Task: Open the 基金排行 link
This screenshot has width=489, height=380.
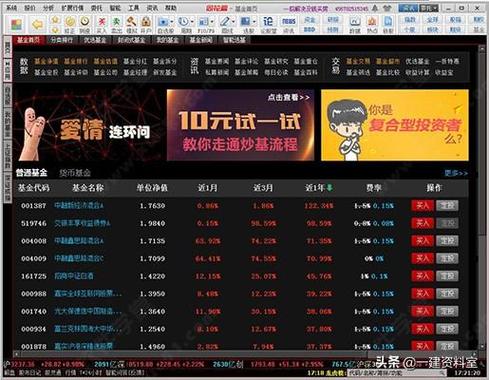Action: (x=76, y=62)
